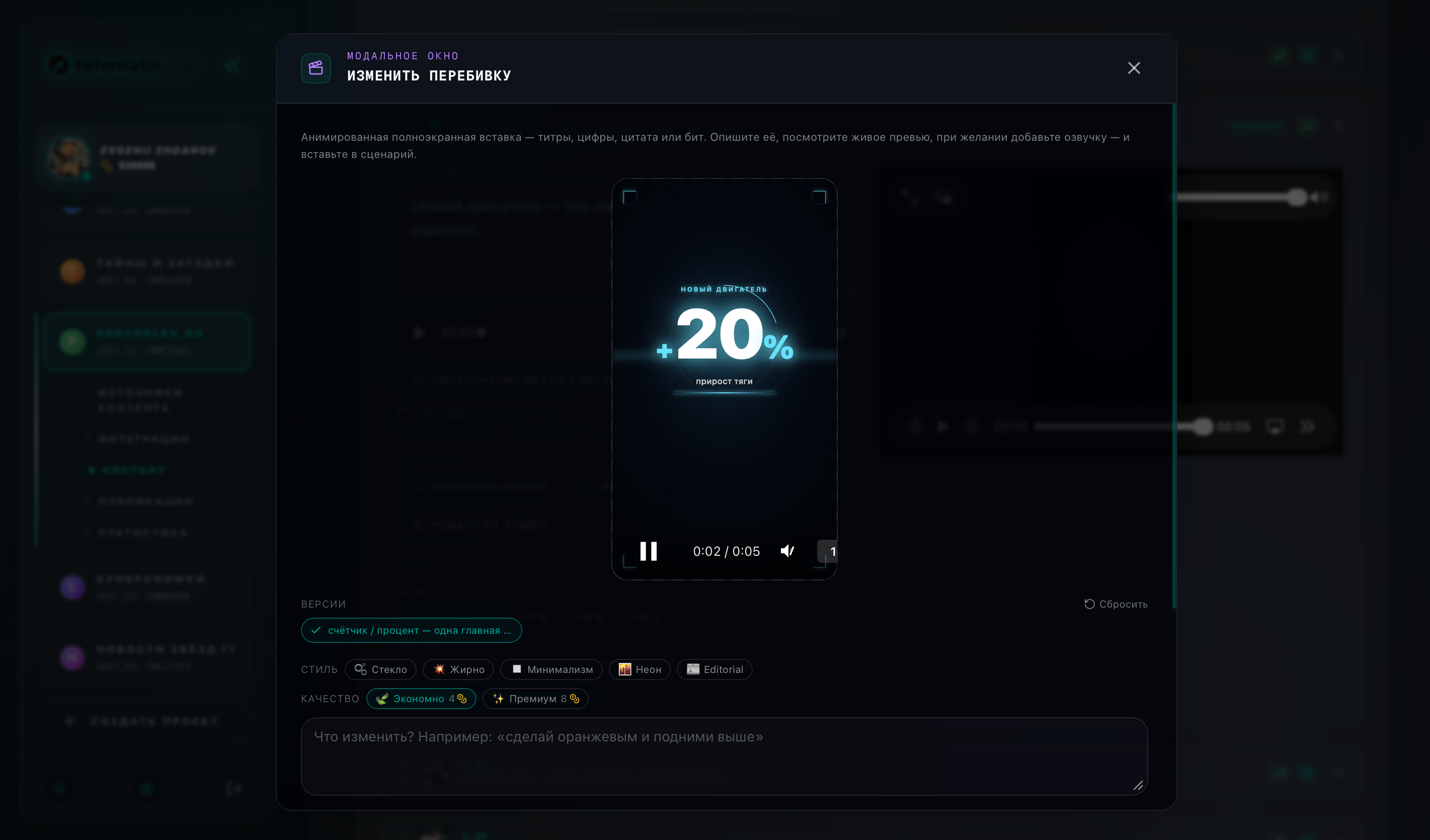Click the leaf icon on Экономно
Screen dimensions: 1430x840
pos(382,699)
